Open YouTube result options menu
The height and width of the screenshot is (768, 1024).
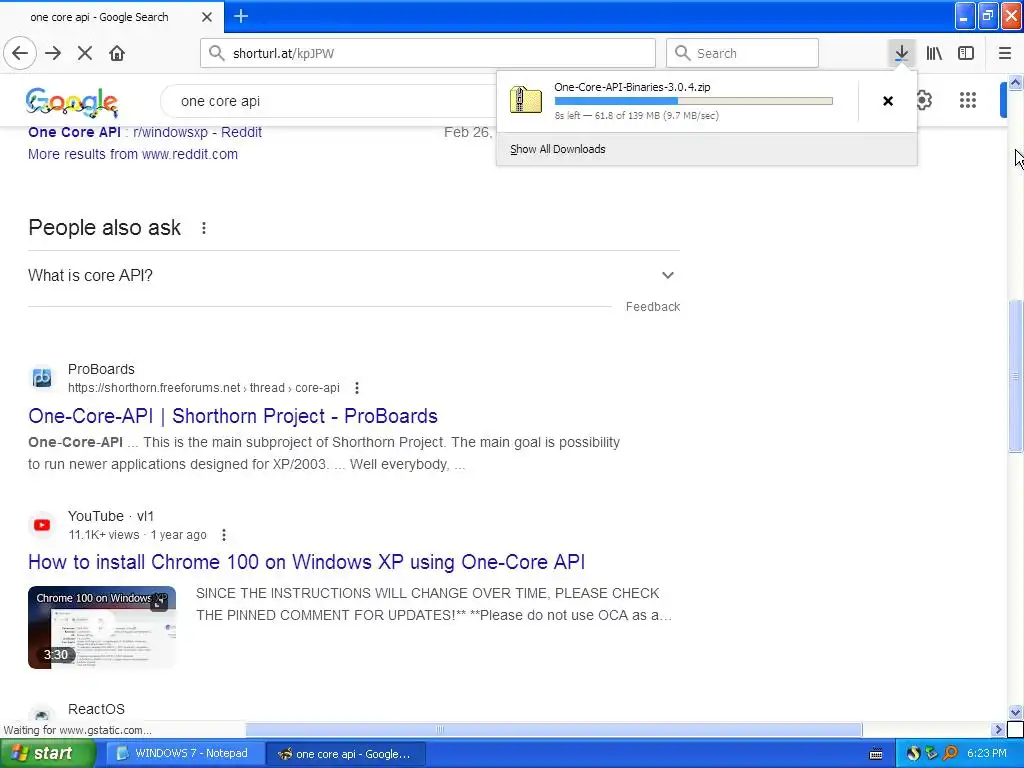click(x=223, y=535)
